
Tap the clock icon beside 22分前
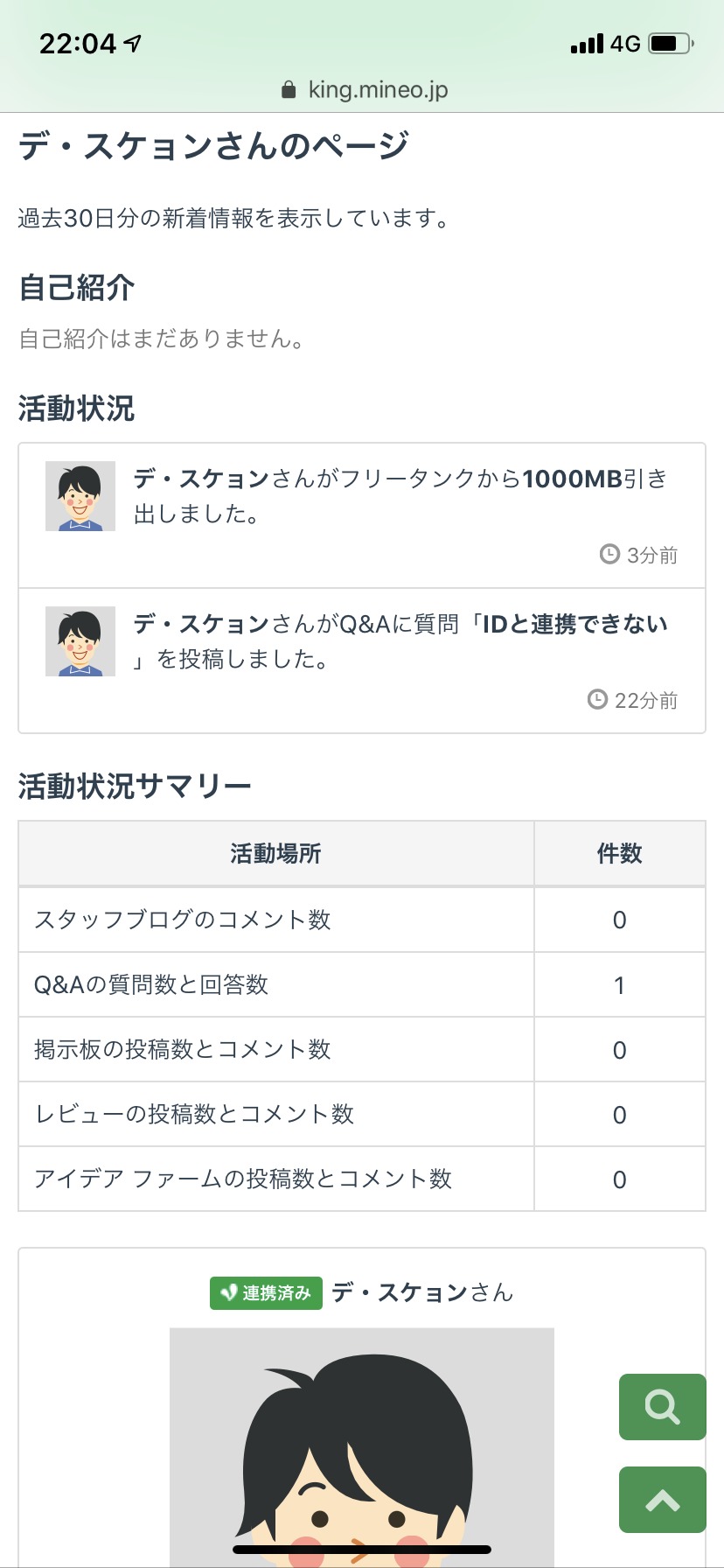[x=597, y=699]
